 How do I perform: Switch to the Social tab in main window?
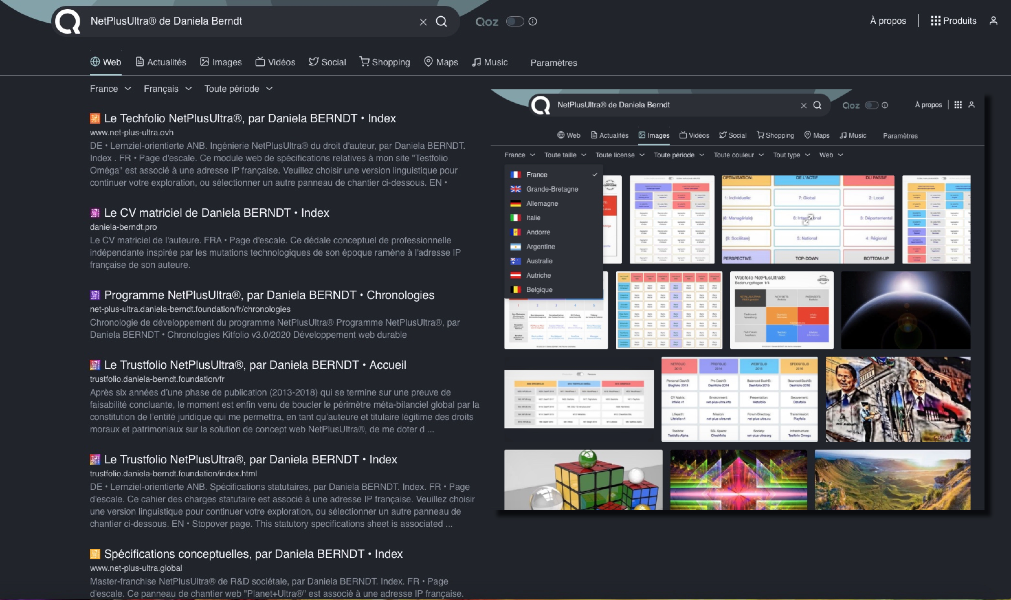(328, 63)
